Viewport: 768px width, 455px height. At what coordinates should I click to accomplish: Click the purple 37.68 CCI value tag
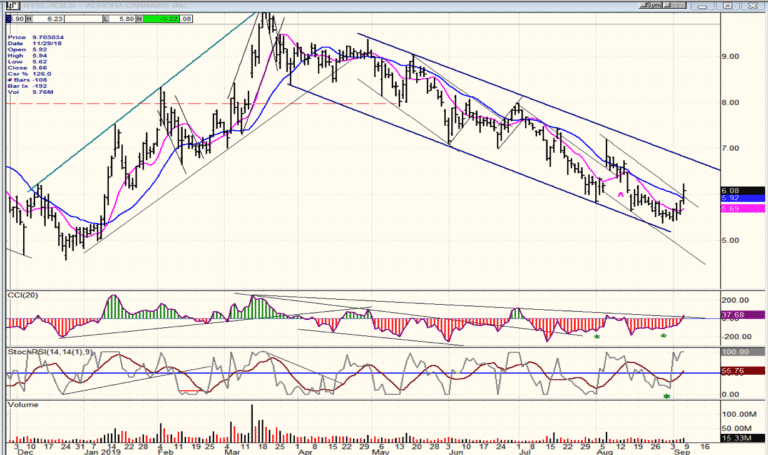743,315
